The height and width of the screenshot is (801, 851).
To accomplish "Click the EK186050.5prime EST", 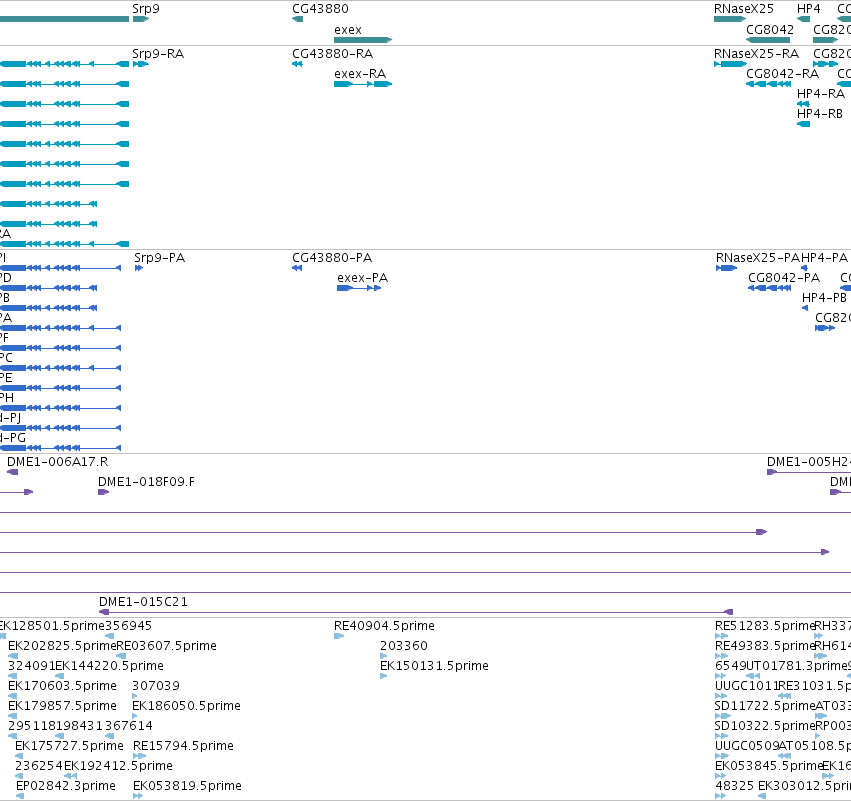I will click(135, 716).
